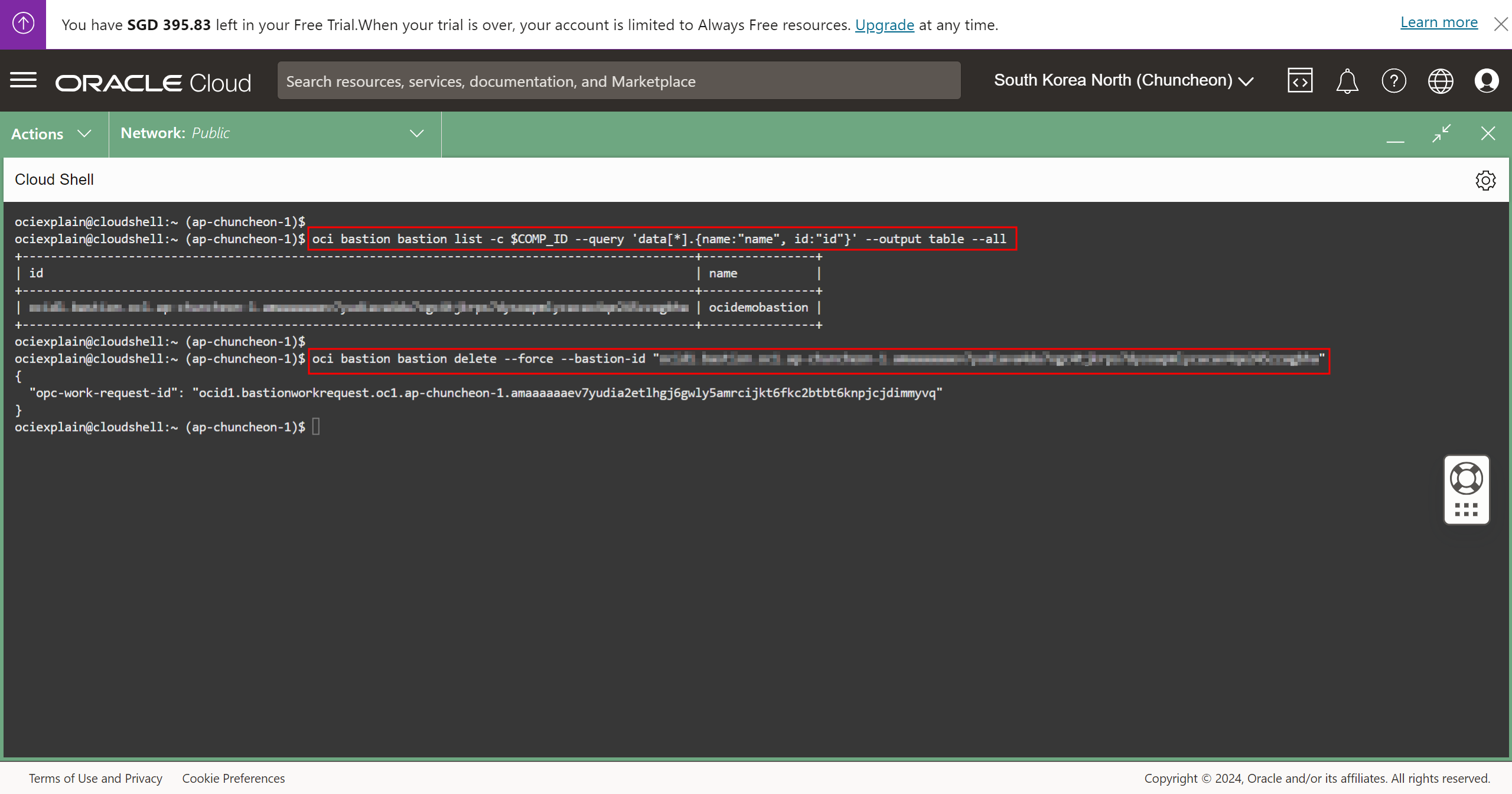Restore Cloud Shell panel size
Viewport: 1512px width, 794px height.
(1441, 133)
